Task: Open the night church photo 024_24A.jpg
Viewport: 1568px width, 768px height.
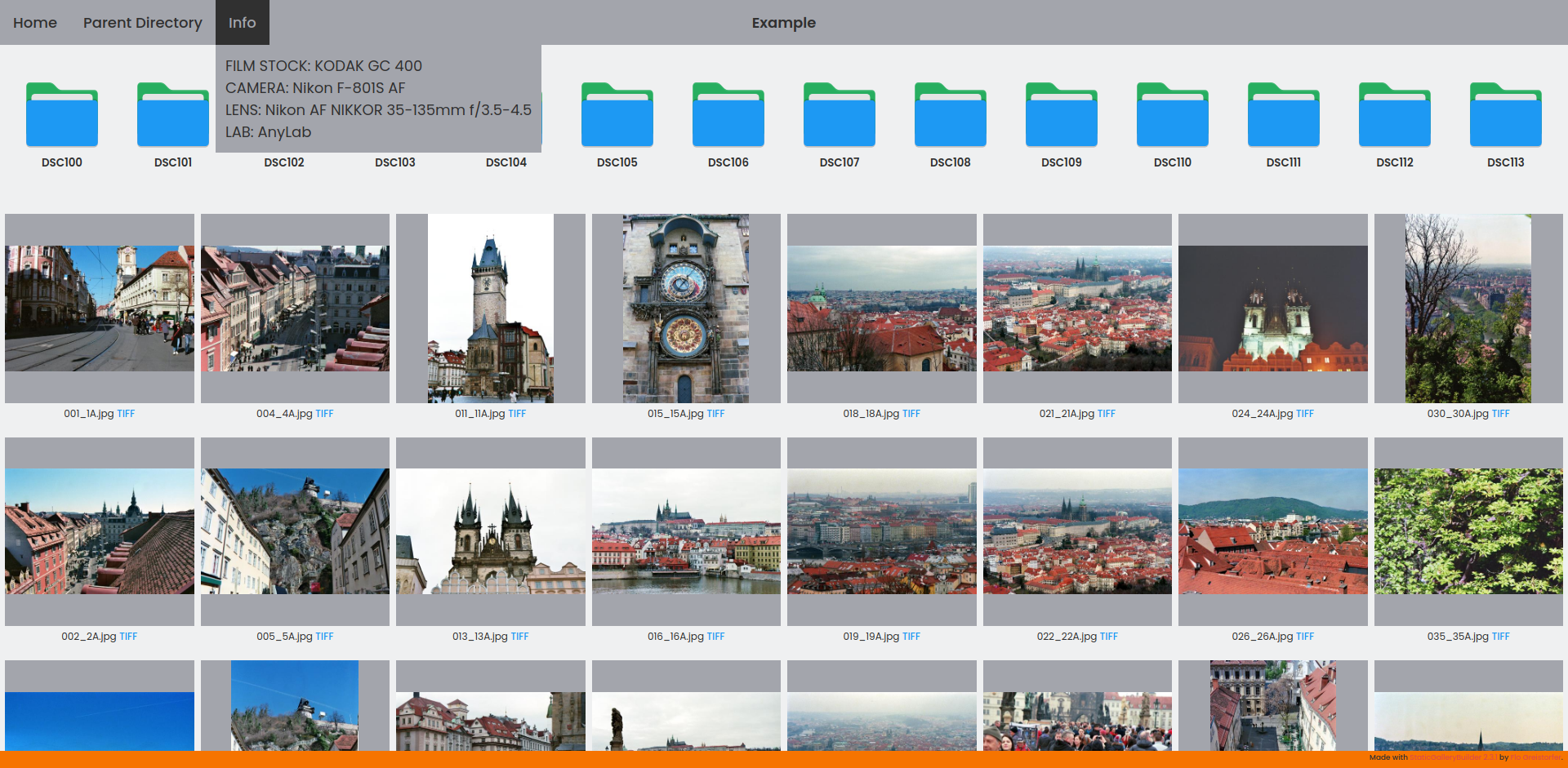Action: 1273,309
